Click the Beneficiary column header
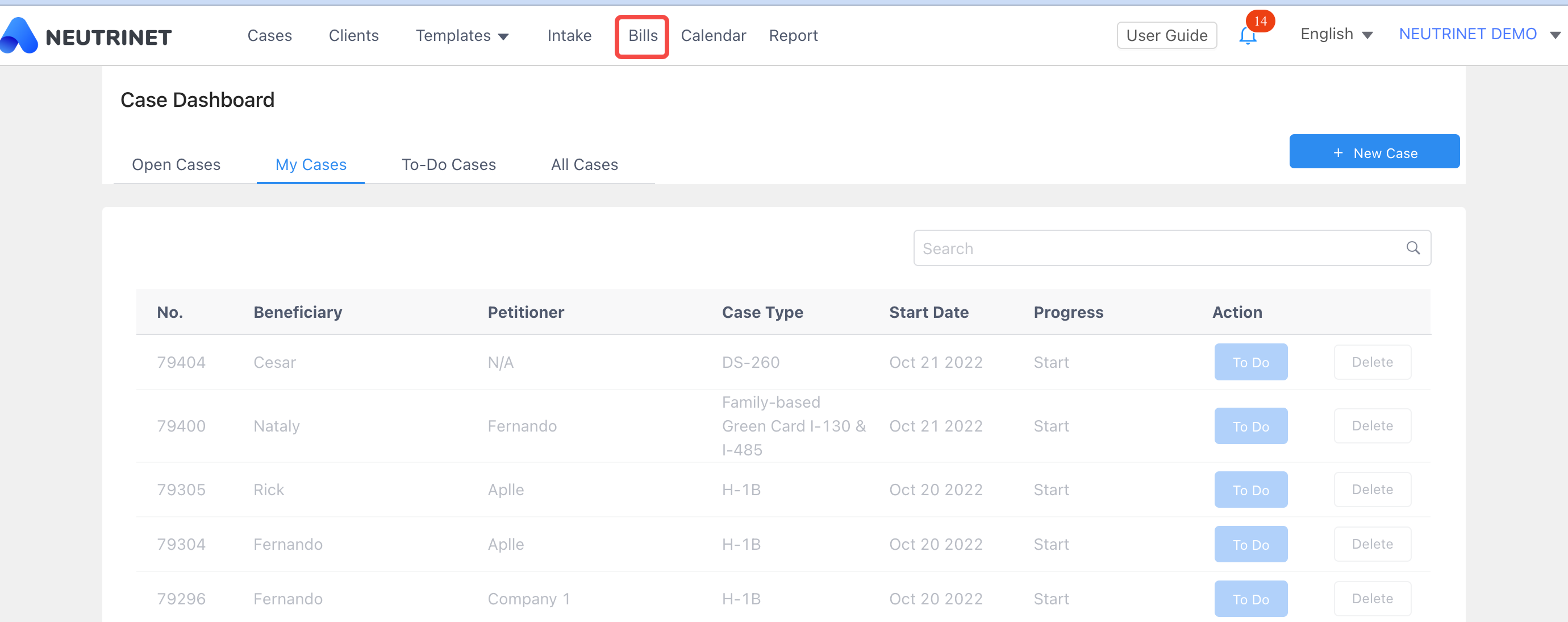Screen dimensions: 1568x622 (x=298, y=312)
